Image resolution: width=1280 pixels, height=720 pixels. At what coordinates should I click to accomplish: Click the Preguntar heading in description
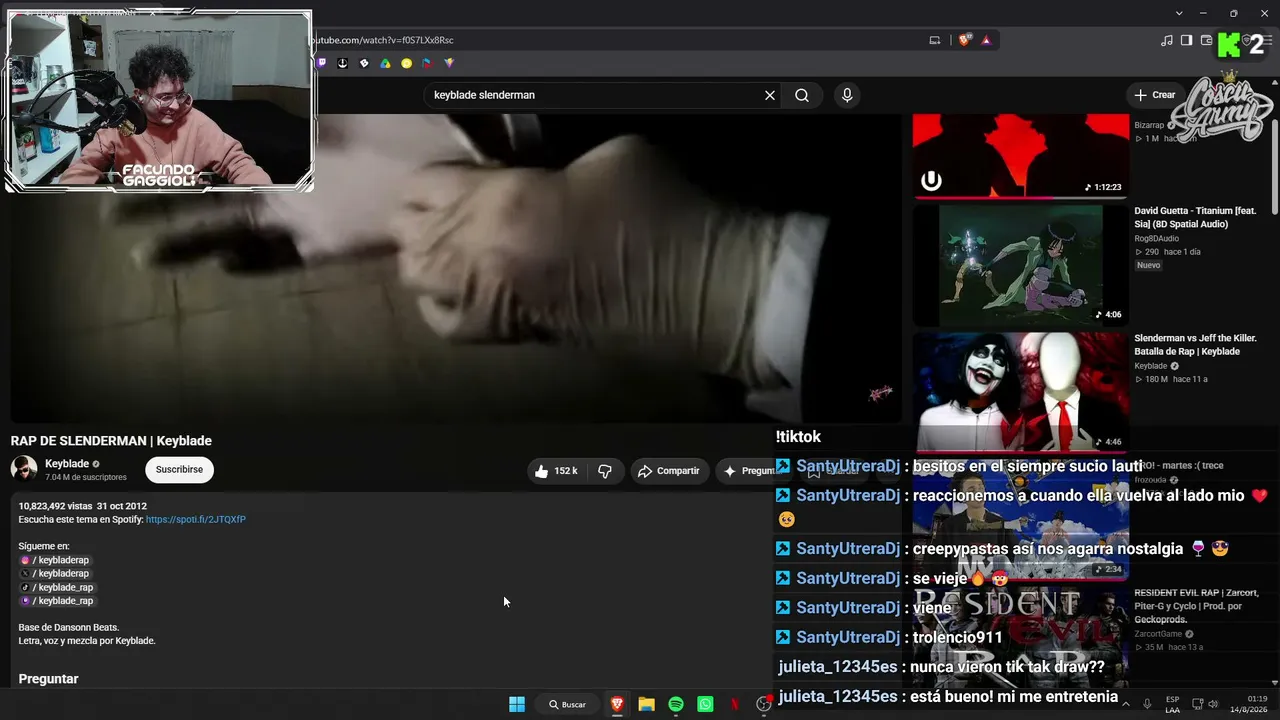point(48,679)
